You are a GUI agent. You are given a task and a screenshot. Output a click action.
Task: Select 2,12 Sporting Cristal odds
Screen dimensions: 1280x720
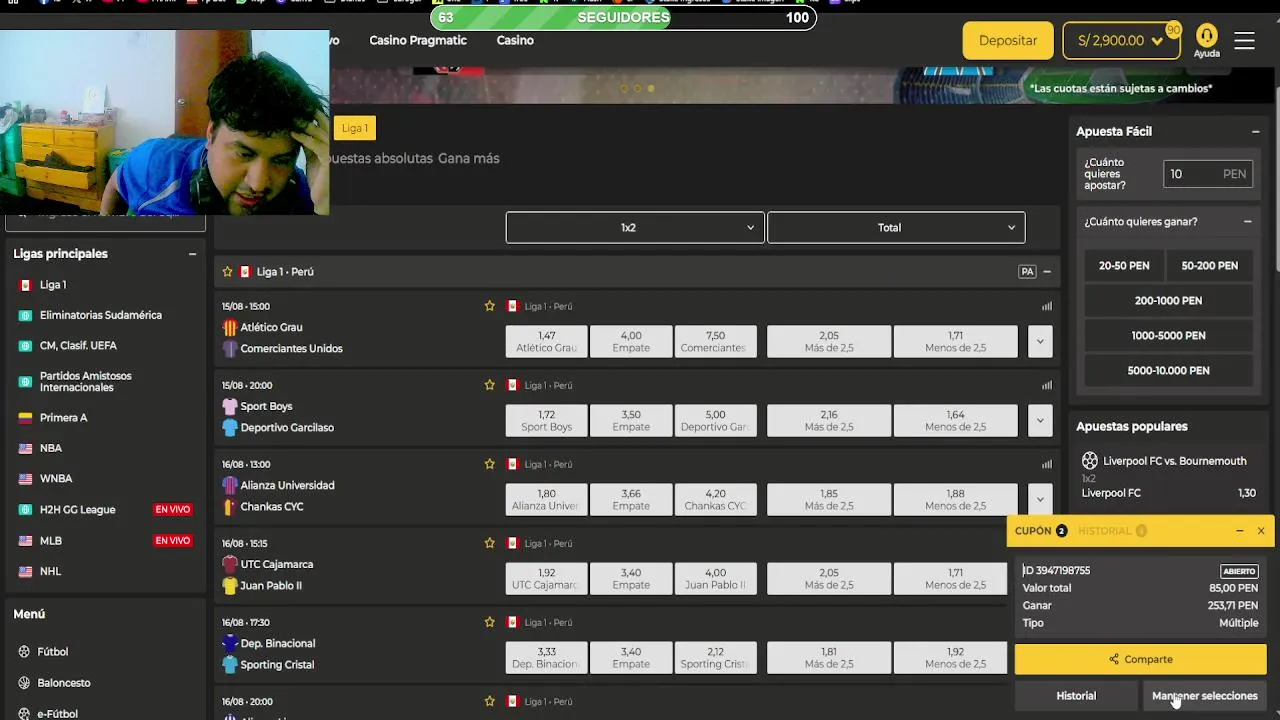coord(715,657)
